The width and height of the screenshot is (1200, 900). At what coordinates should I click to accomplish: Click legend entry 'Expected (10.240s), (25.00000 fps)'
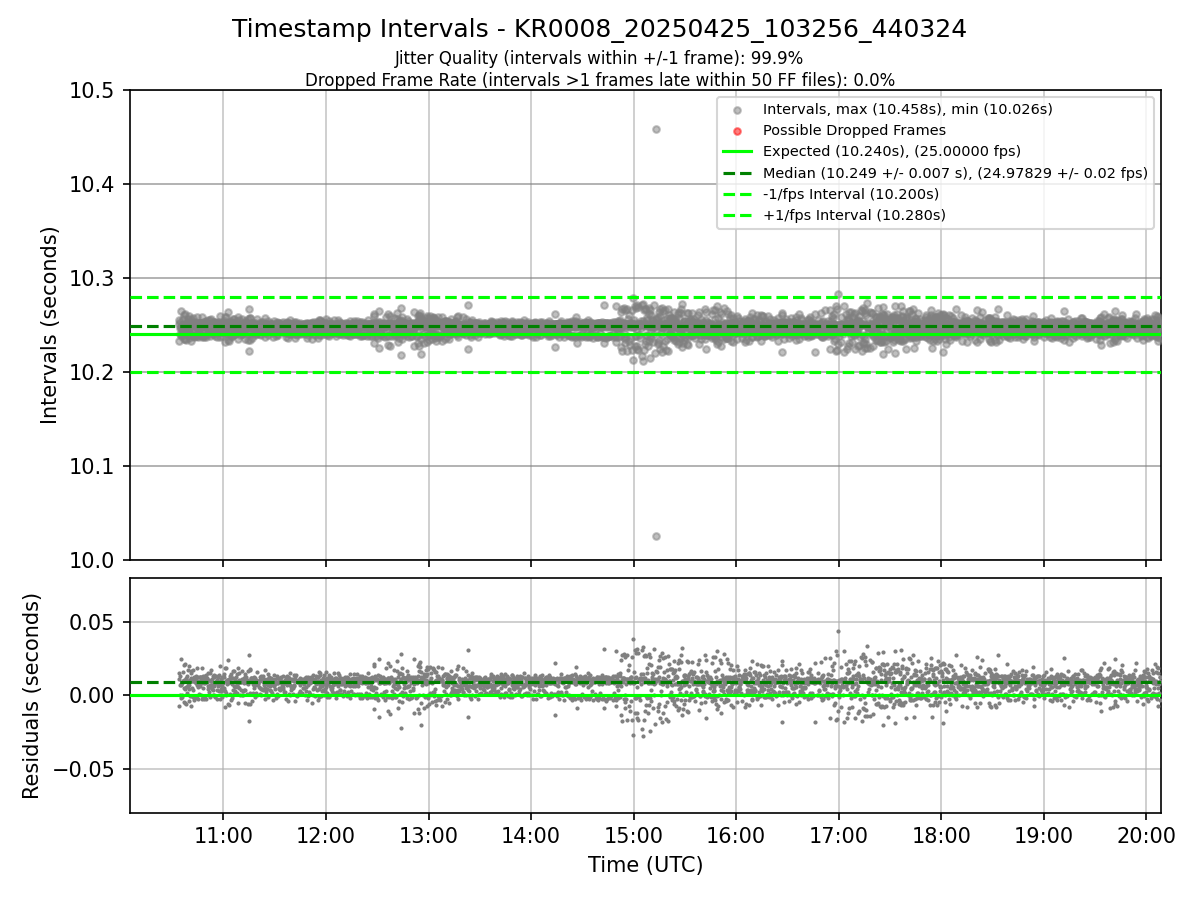click(893, 151)
